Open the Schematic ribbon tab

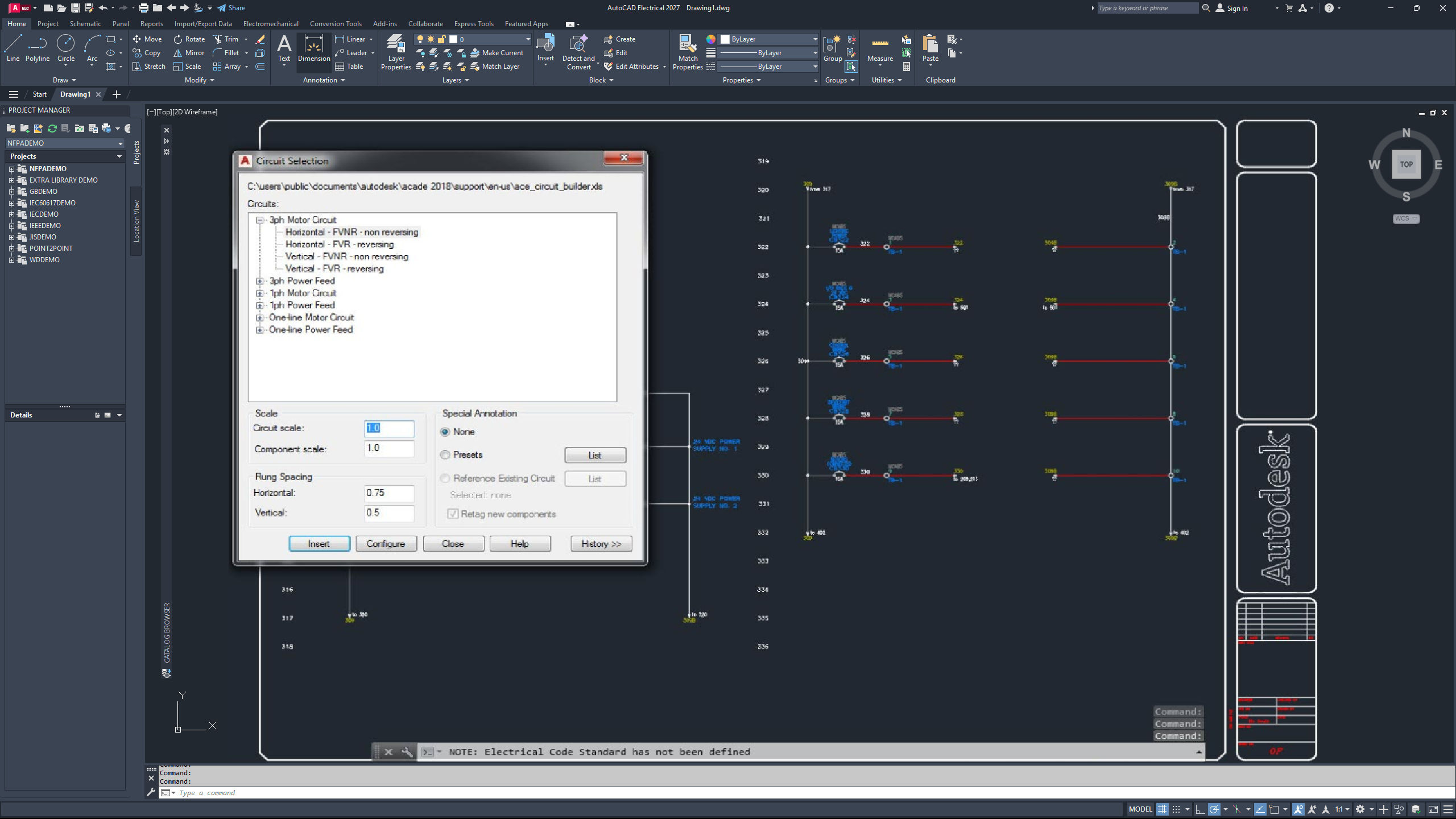pyautogui.click(x=85, y=24)
